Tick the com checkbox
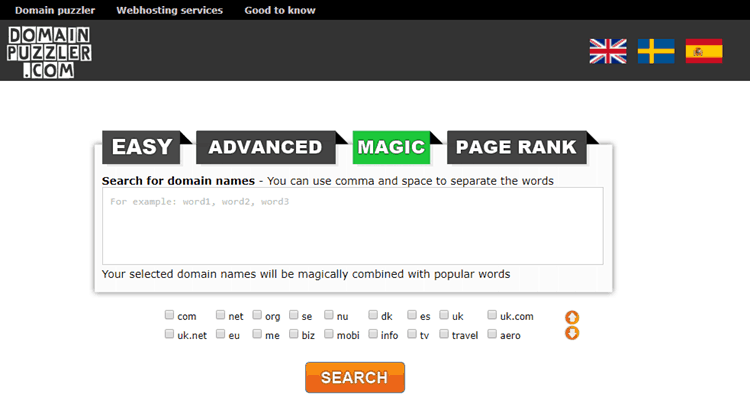 click(x=169, y=315)
